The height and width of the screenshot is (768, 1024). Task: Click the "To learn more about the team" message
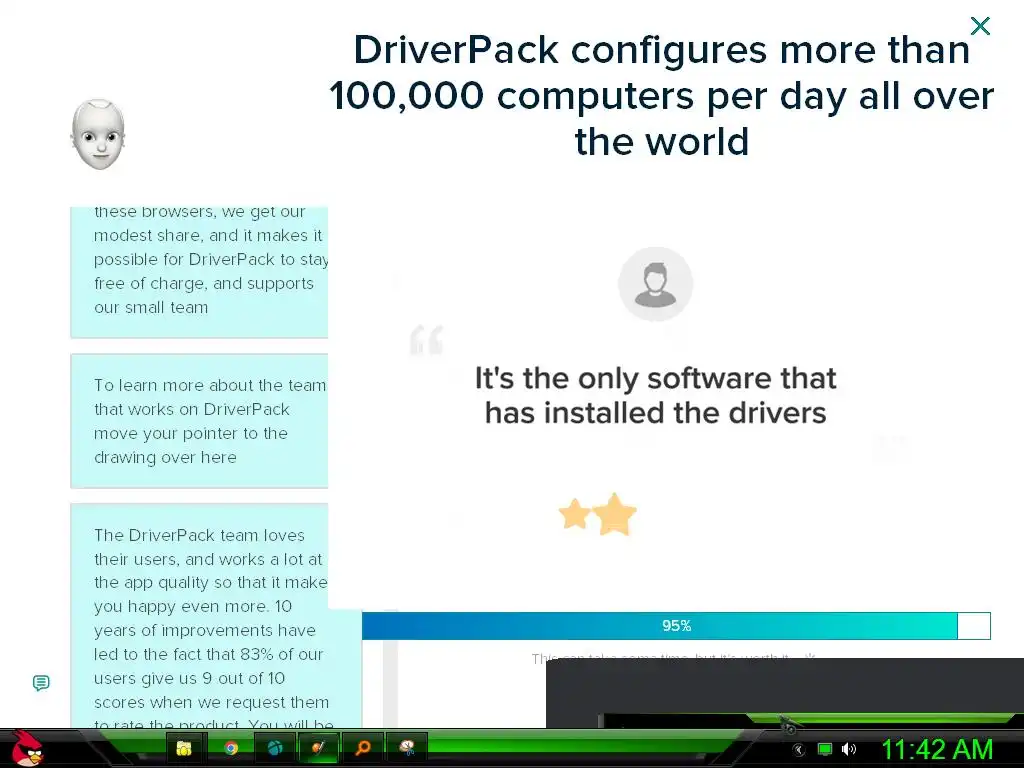click(199, 421)
